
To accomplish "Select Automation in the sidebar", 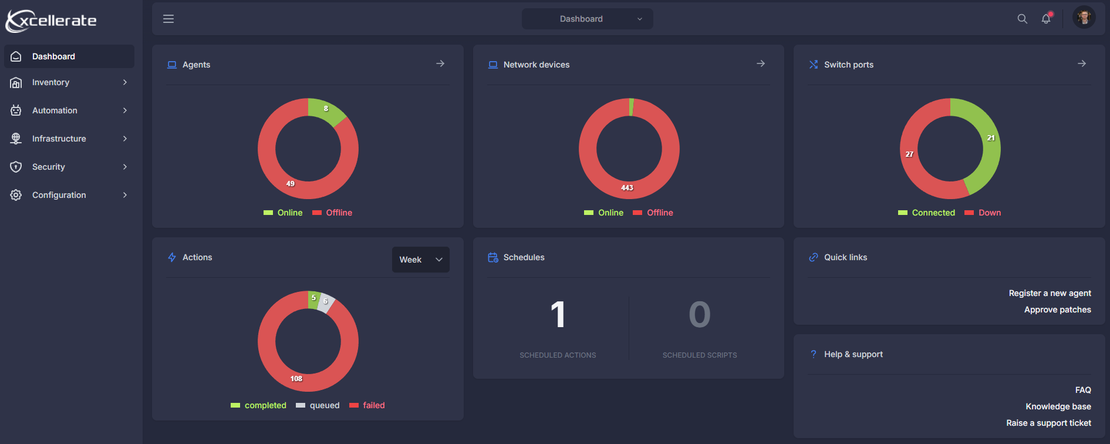I will pyautogui.click(x=69, y=110).
